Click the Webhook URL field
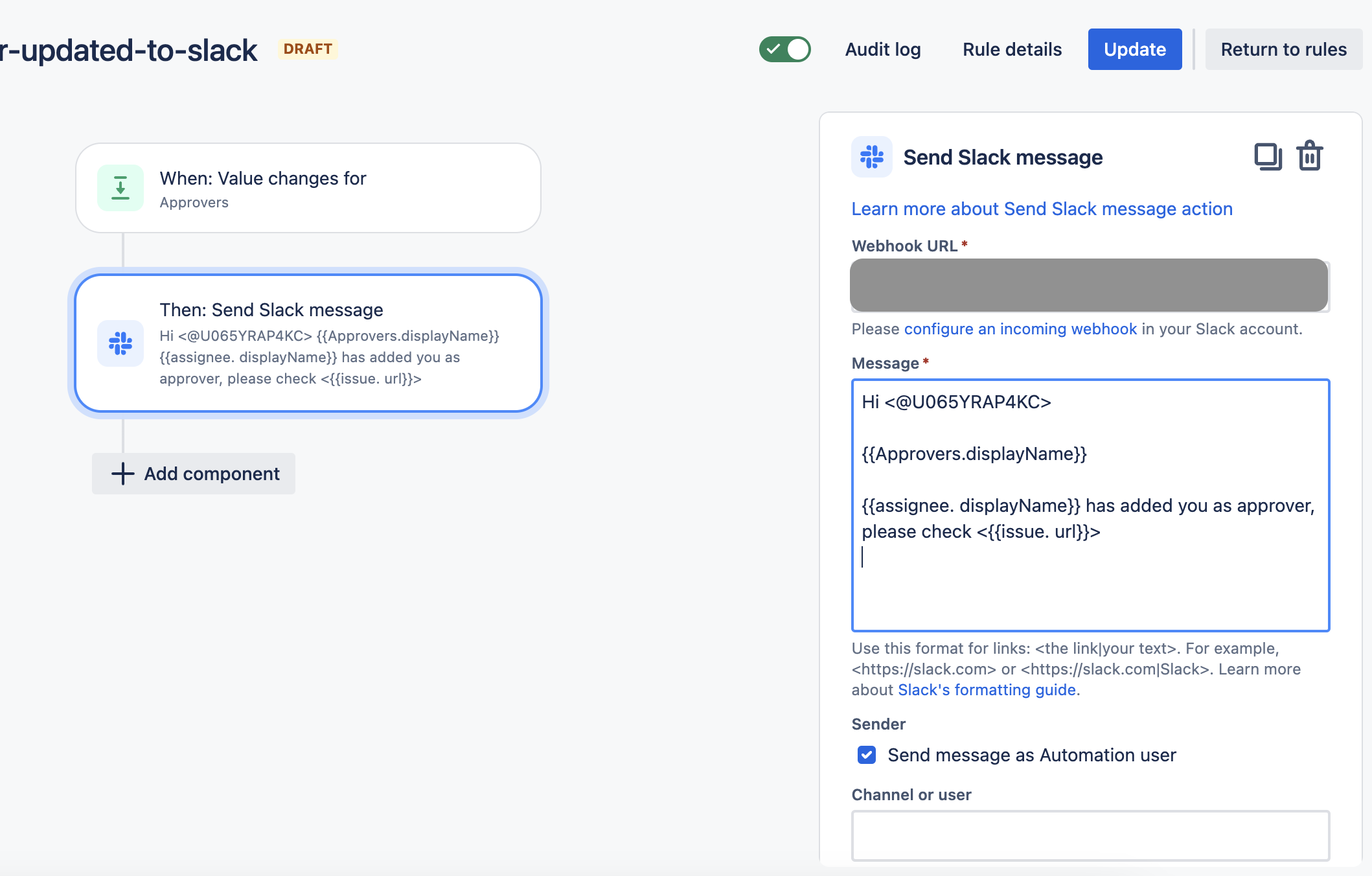Viewport: 1372px width, 876px height. (1090, 285)
